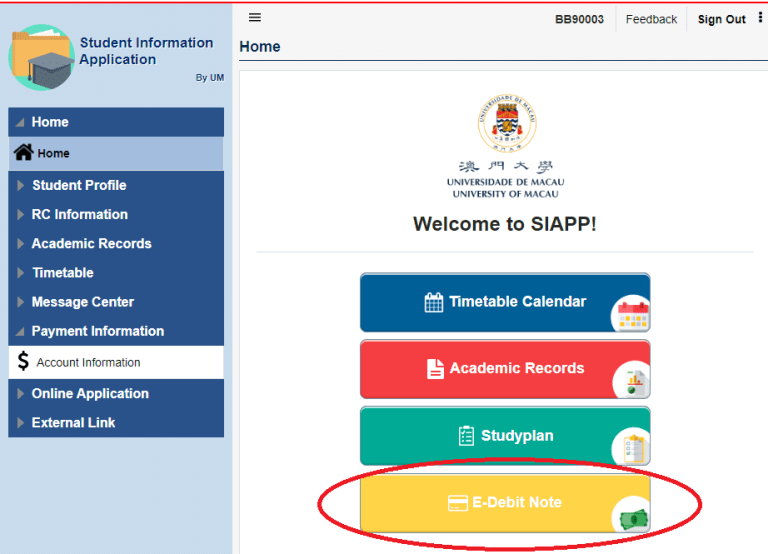This screenshot has height=554, width=768.
Task: Click the document icon on Academic Records
Action: [435, 369]
